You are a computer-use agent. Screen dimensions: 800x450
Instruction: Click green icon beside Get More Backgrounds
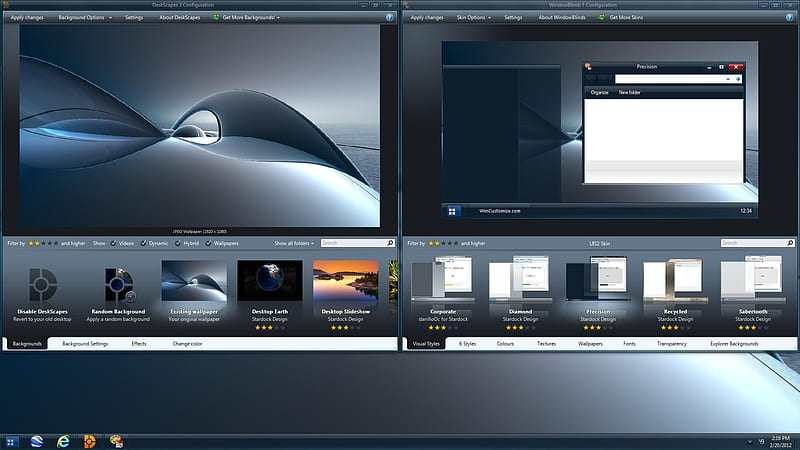[216, 17]
